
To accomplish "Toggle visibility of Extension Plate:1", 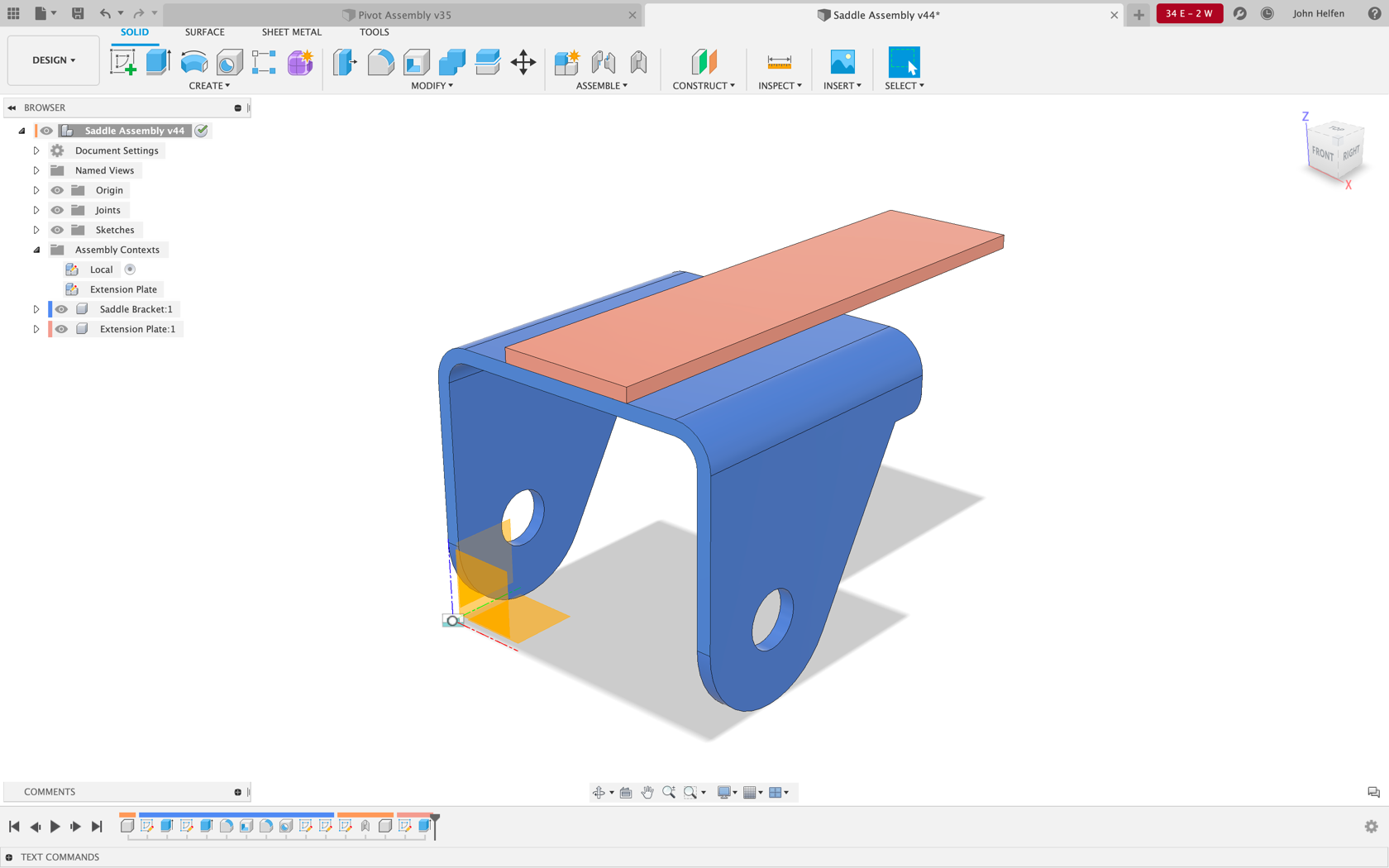I will point(61,328).
